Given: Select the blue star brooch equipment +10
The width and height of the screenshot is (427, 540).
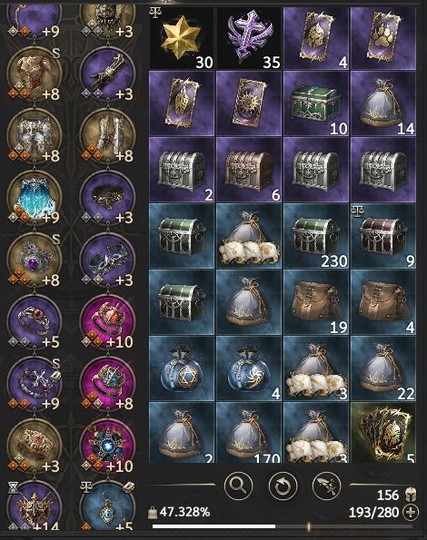Looking at the screenshot, I should [108, 446].
